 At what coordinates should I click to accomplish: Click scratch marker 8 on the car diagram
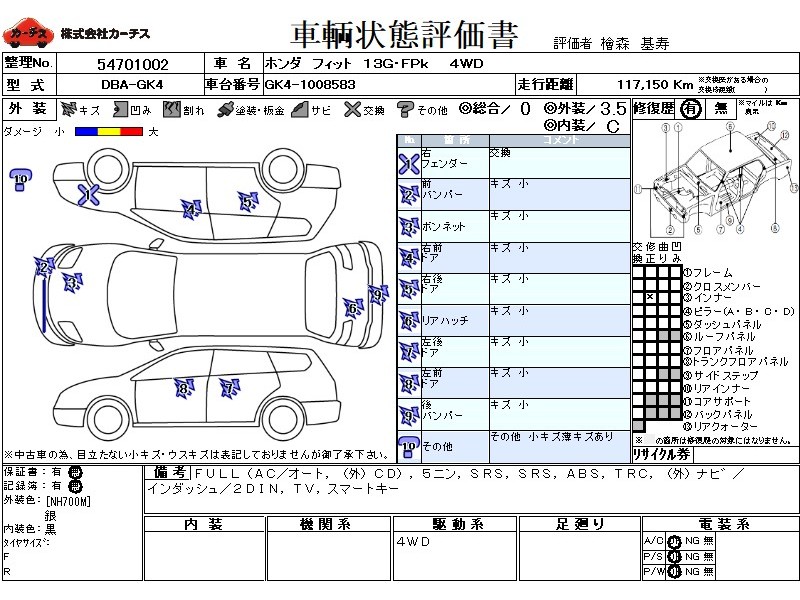pyautogui.click(x=184, y=388)
